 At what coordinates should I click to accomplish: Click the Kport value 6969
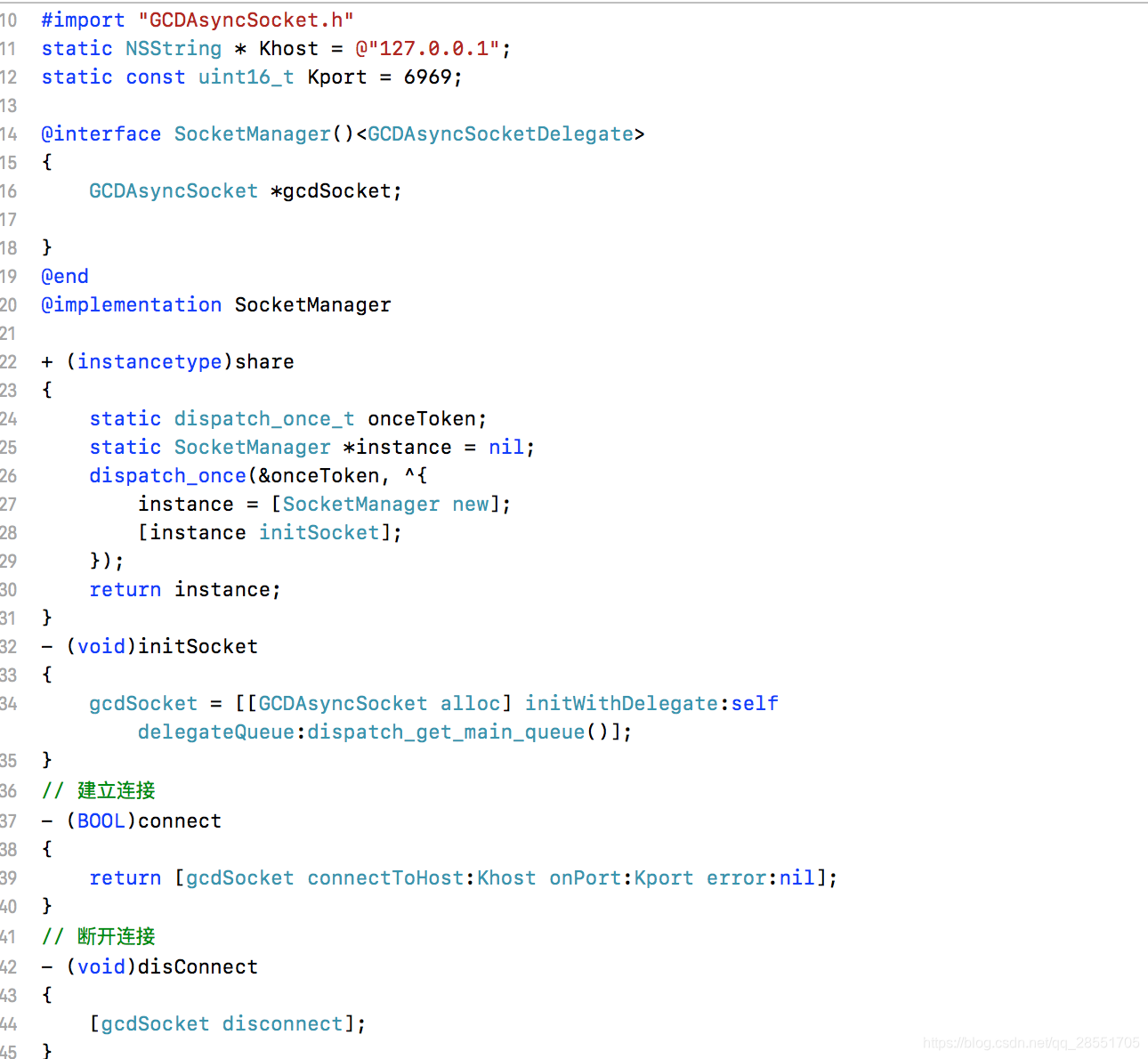428,77
